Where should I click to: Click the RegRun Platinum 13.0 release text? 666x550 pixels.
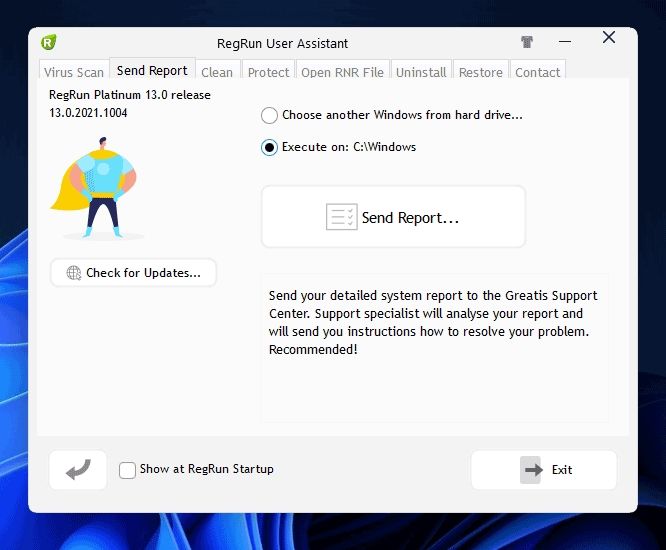pyautogui.click(x=130, y=95)
